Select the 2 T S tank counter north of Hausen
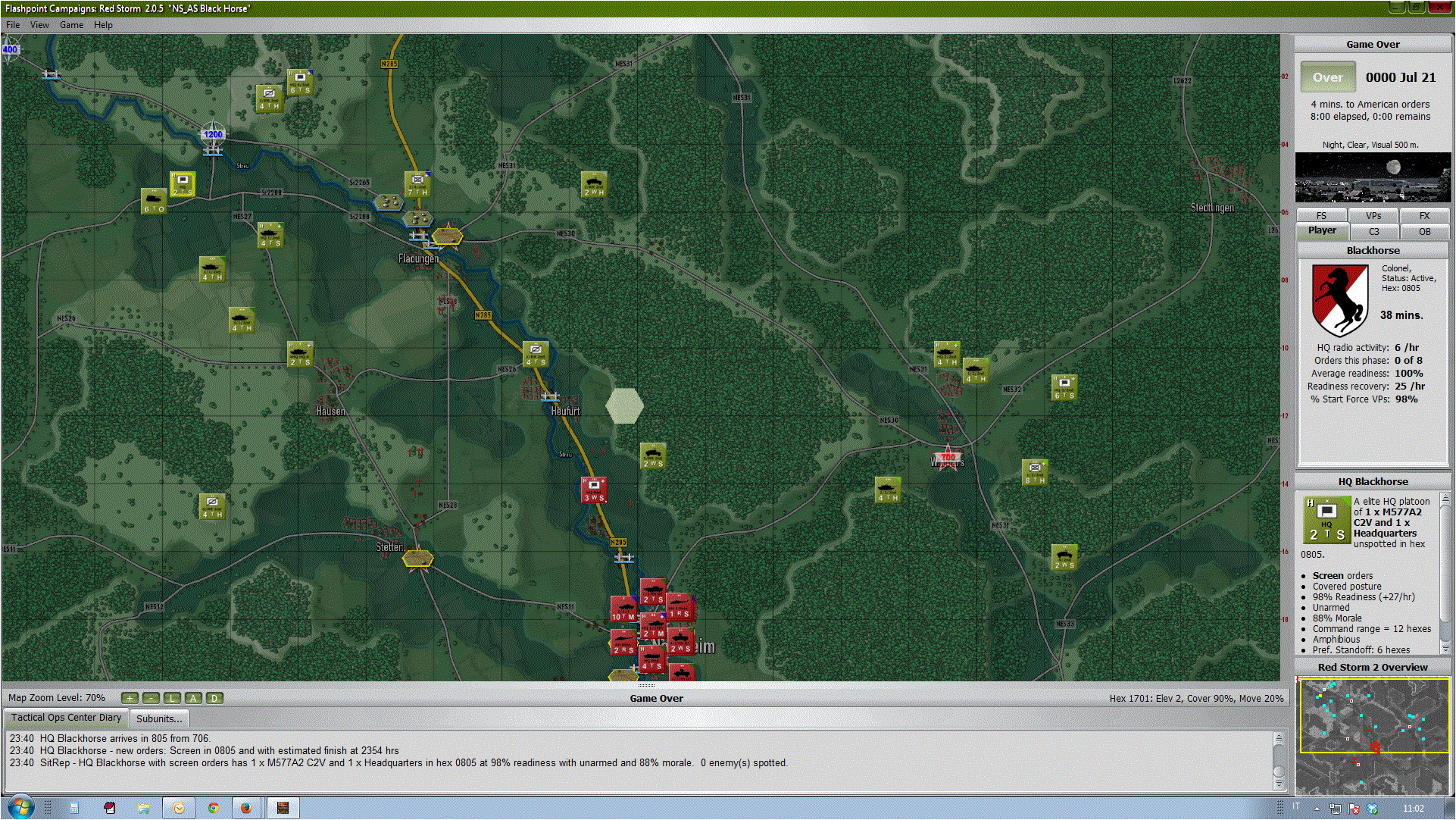Image resolution: width=1456 pixels, height=820 pixels. [x=300, y=354]
